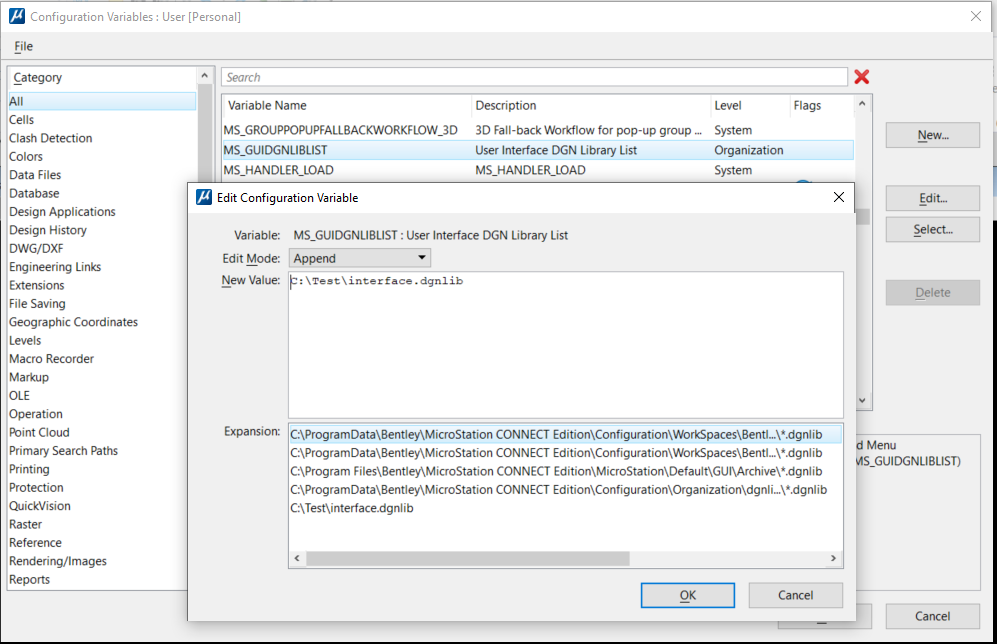Image resolution: width=997 pixels, height=644 pixels.
Task: Click the Edit... button
Action: 933,198
